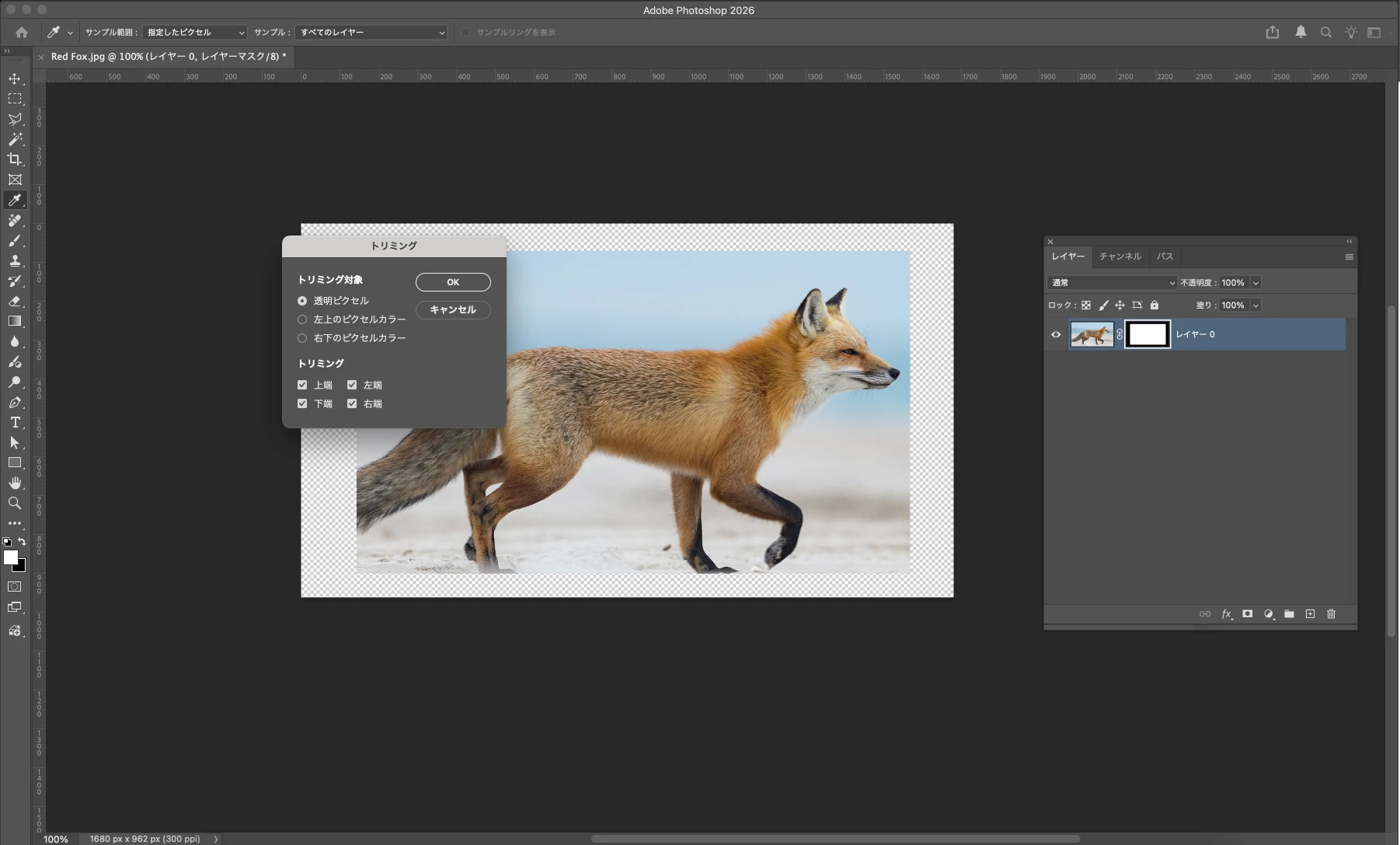Uncheck the 上端 trim checkbox
Screen dimensions: 1400x845
pyautogui.click(x=302, y=385)
